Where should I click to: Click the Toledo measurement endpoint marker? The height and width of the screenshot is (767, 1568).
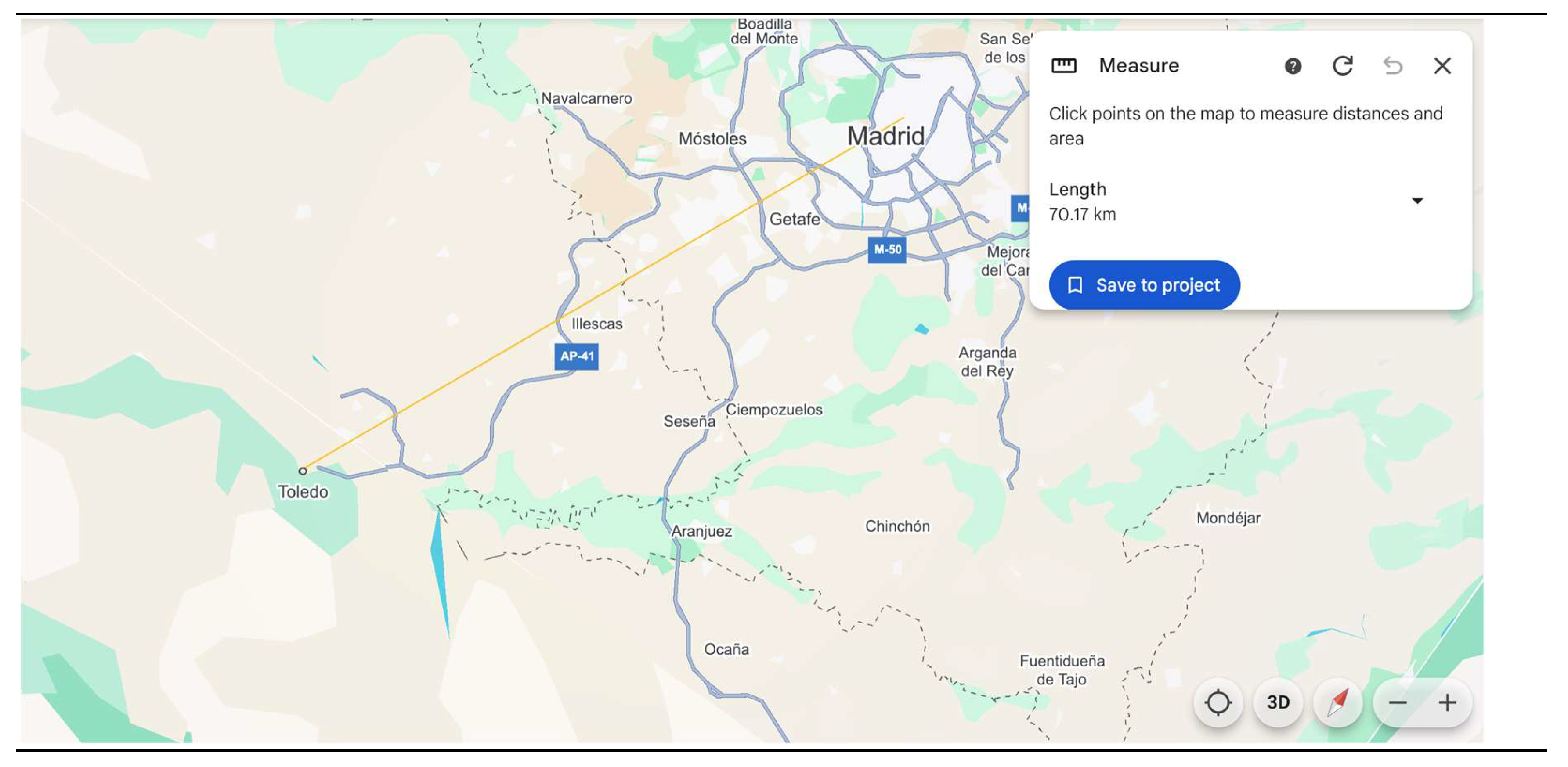[303, 471]
